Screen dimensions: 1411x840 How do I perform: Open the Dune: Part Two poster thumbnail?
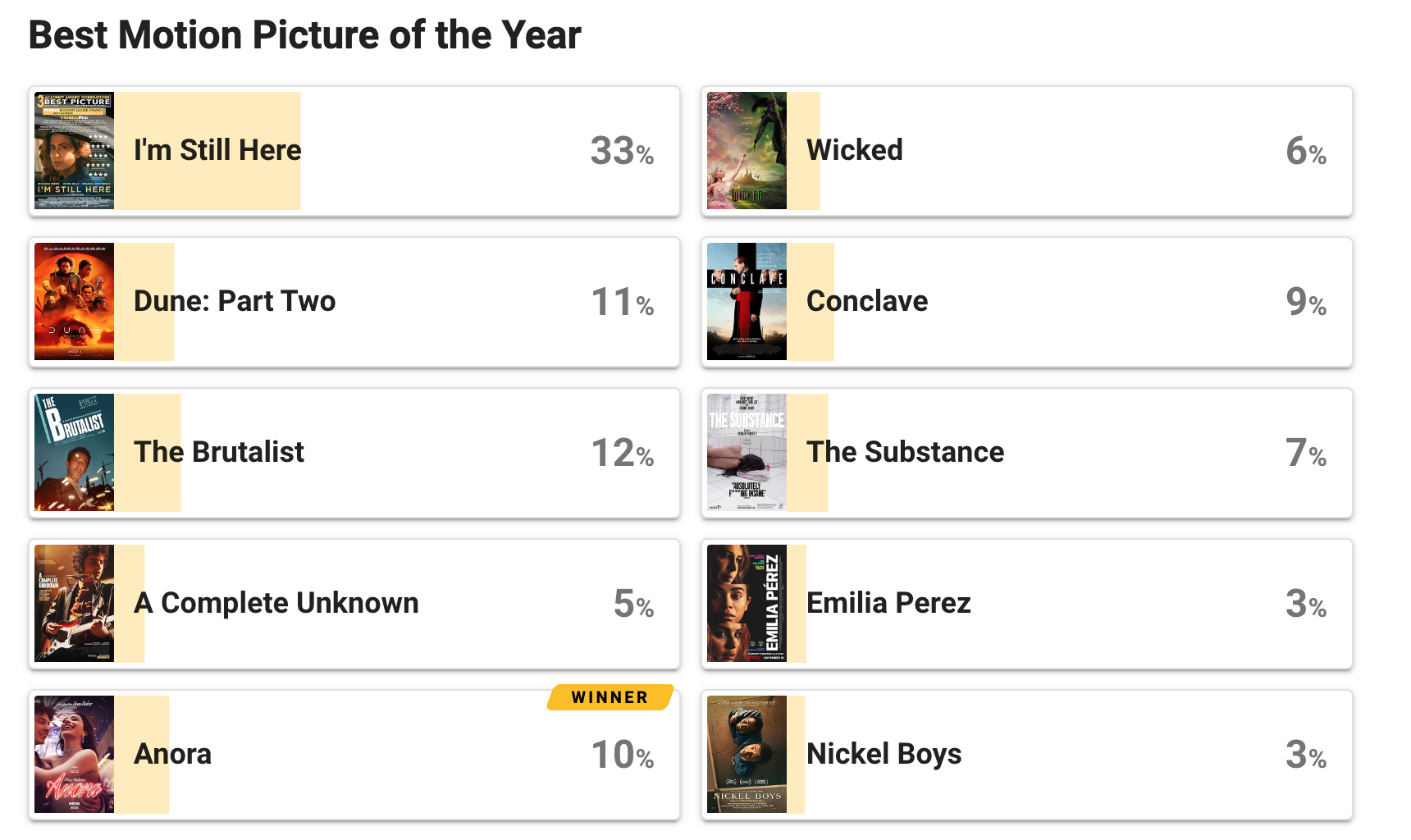click(x=74, y=302)
